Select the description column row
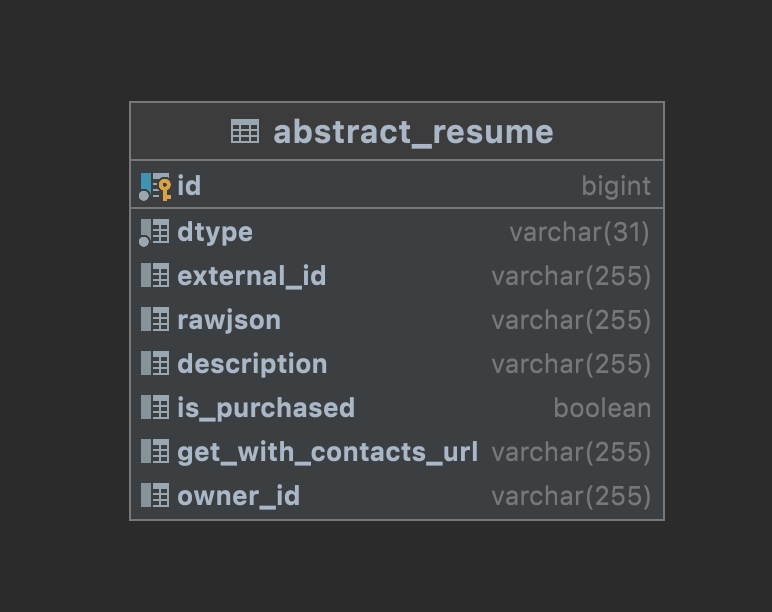This screenshot has width=772, height=612. (x=397, y=364)
